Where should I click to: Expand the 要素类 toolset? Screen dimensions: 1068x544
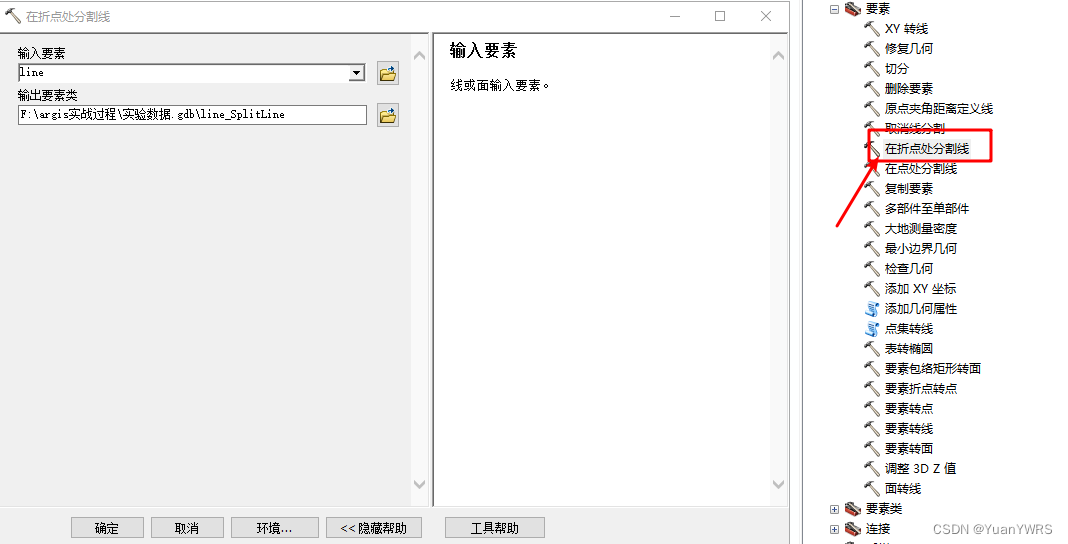tap(834, 509)
